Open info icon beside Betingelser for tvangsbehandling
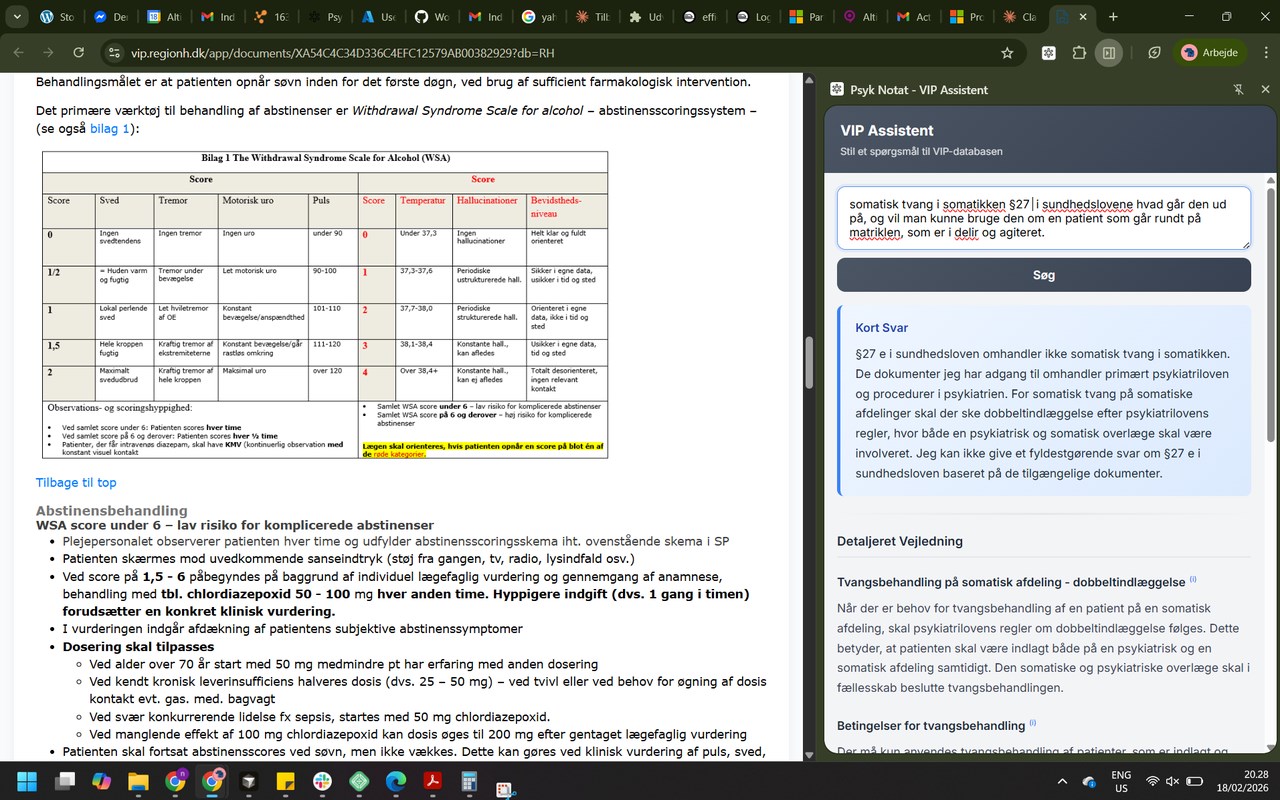 (x=1033, y=723)
